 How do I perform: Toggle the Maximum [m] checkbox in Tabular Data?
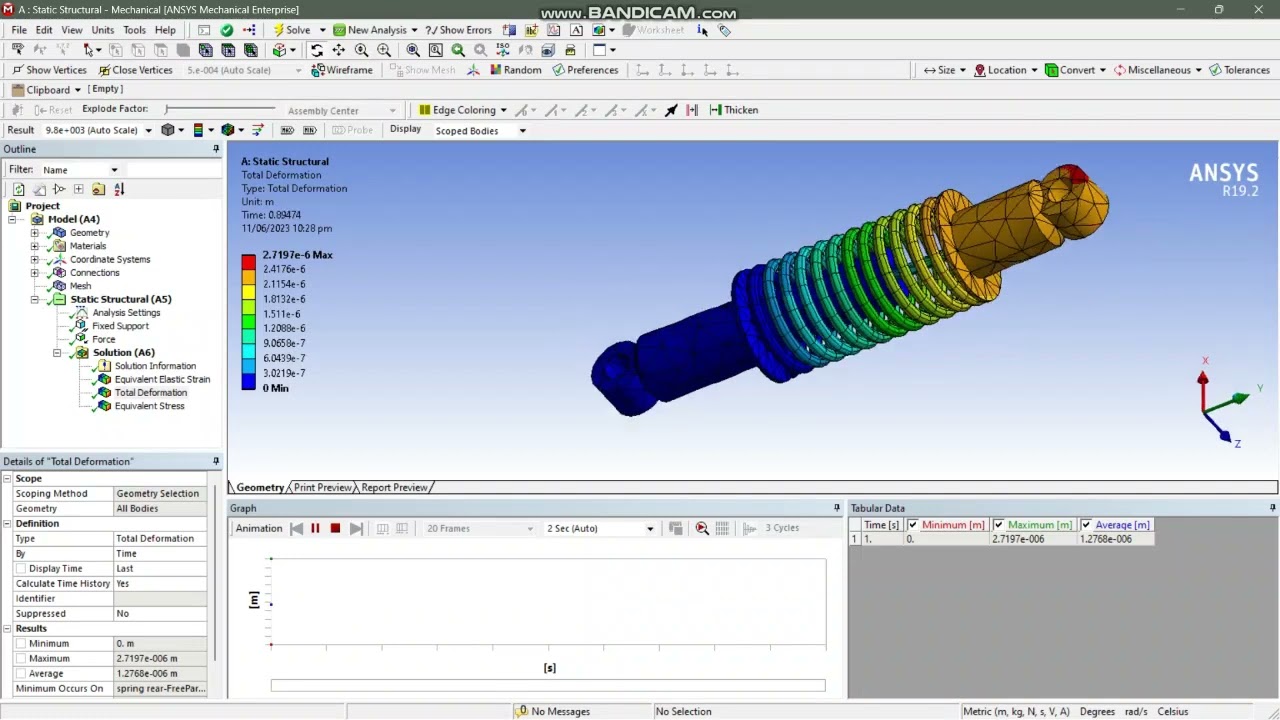coord(998,525)
